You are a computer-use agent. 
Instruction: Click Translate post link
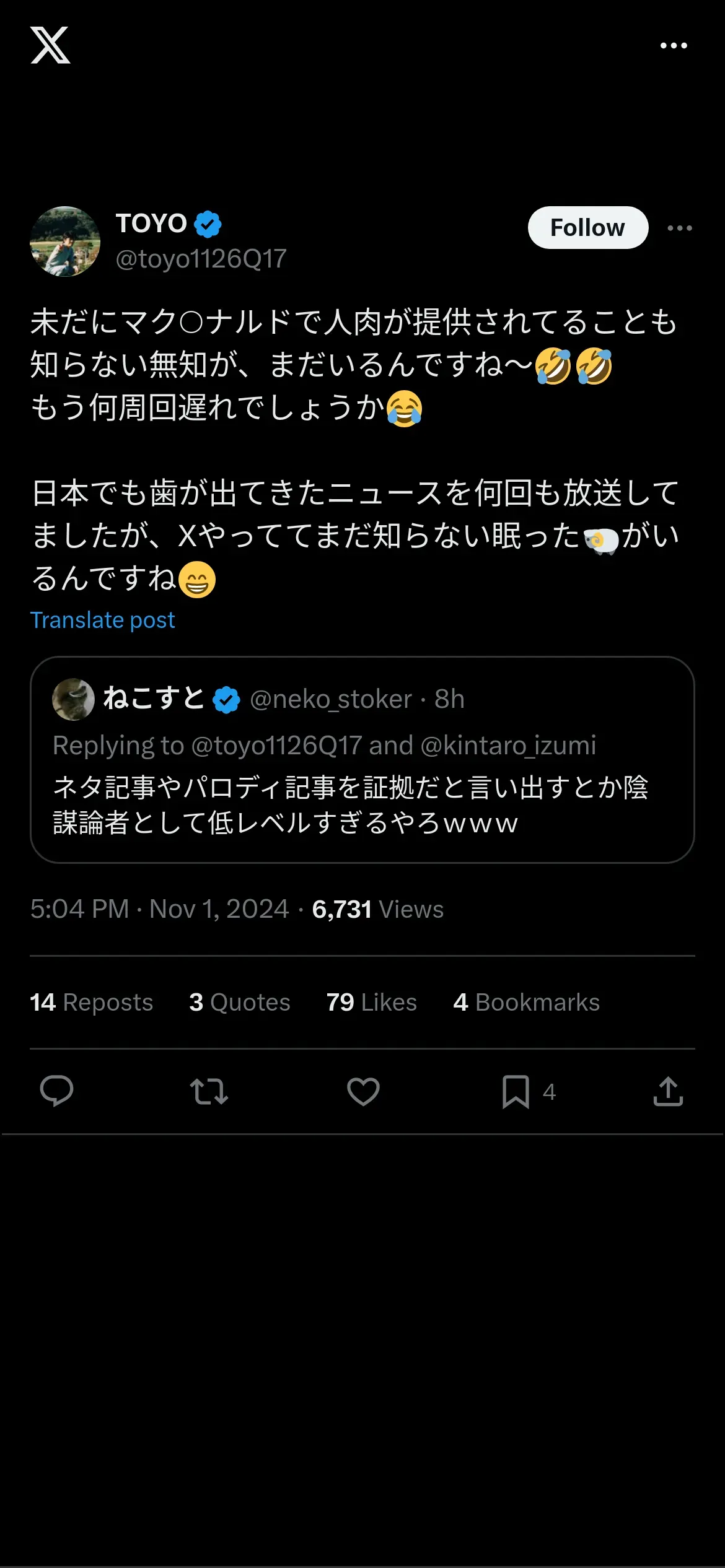103,620
